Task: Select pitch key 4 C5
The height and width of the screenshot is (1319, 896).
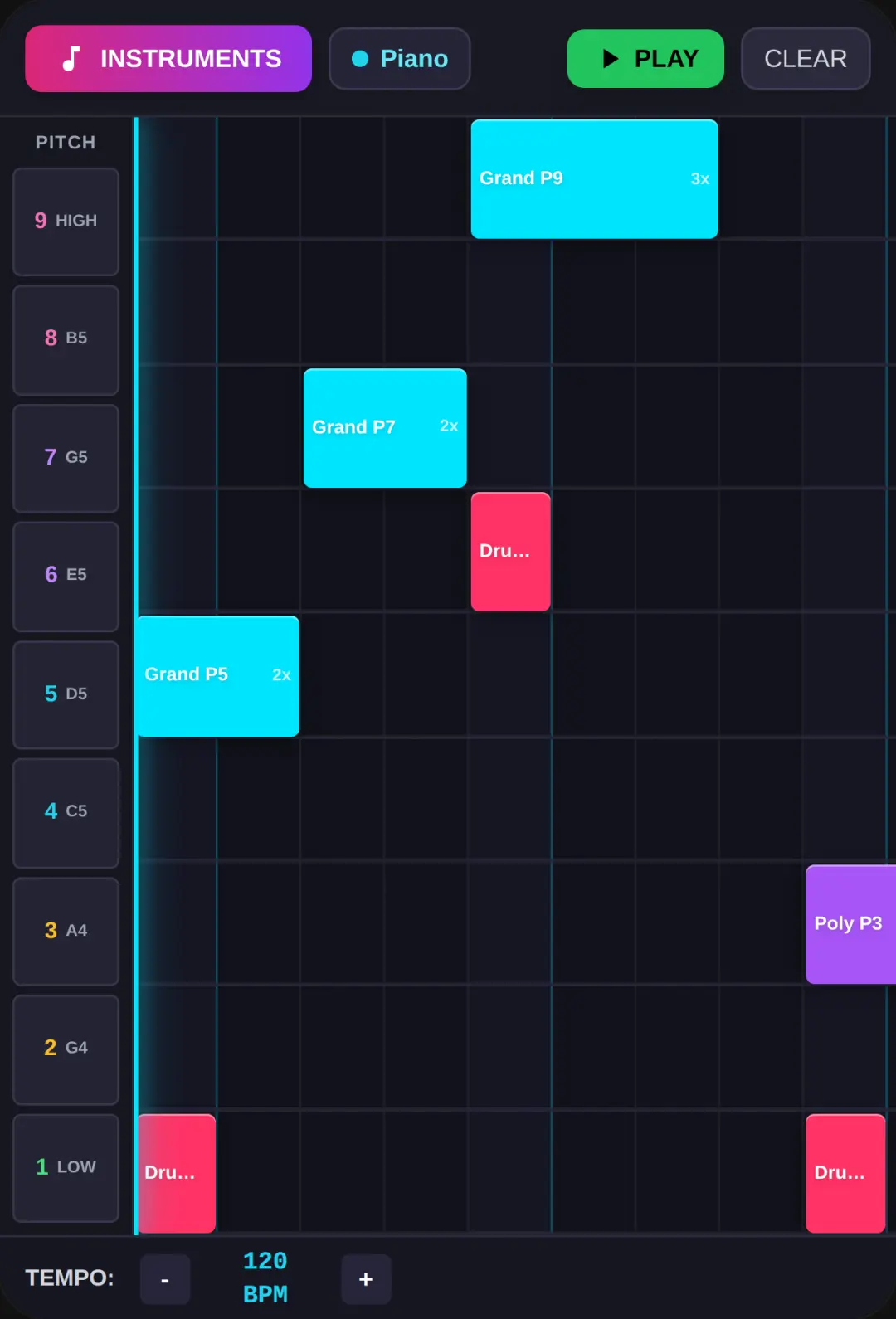Action: click(66, 813)
